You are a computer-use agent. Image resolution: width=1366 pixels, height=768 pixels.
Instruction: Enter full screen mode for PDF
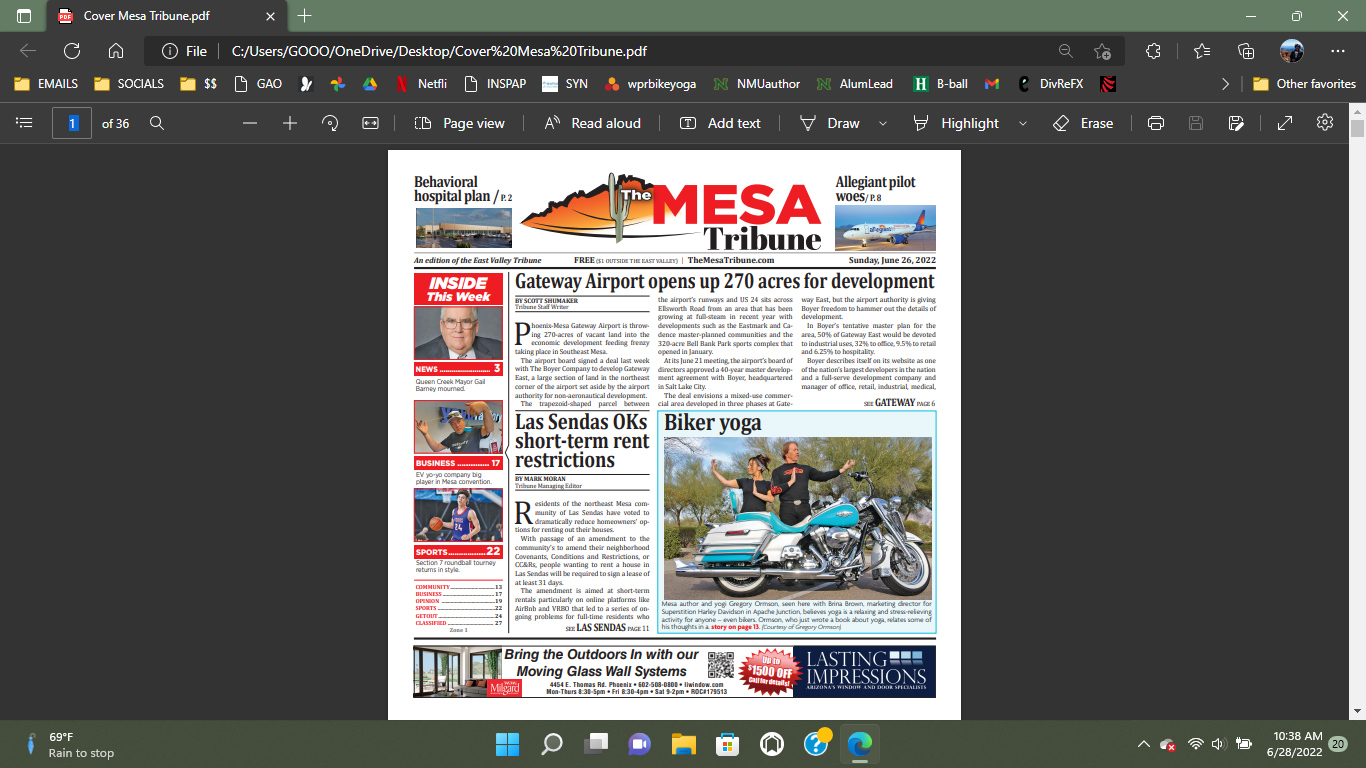click(x=1285, y=123)
